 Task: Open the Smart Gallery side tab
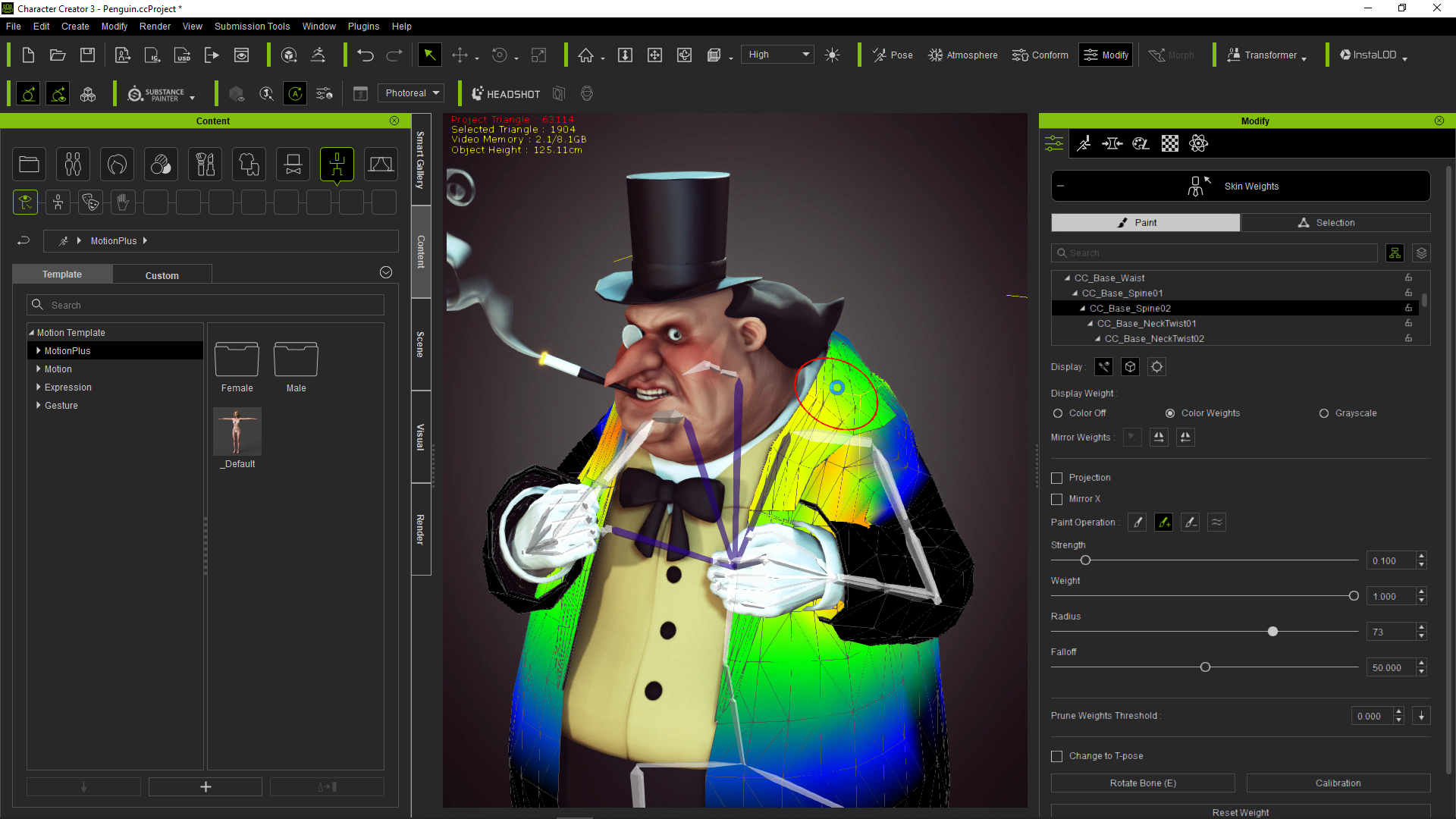421,160
